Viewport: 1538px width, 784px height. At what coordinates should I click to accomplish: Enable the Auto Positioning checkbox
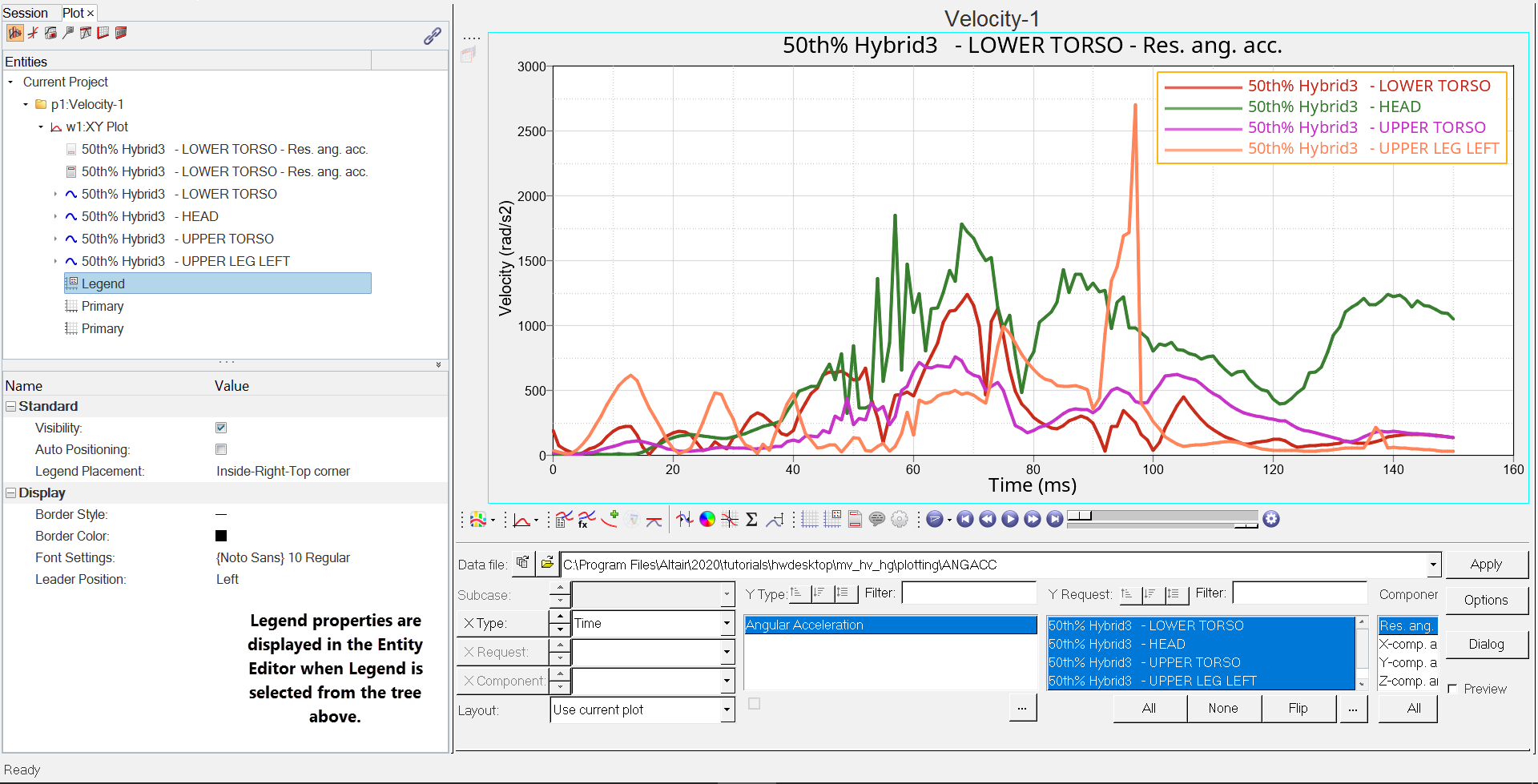[221, 449]
